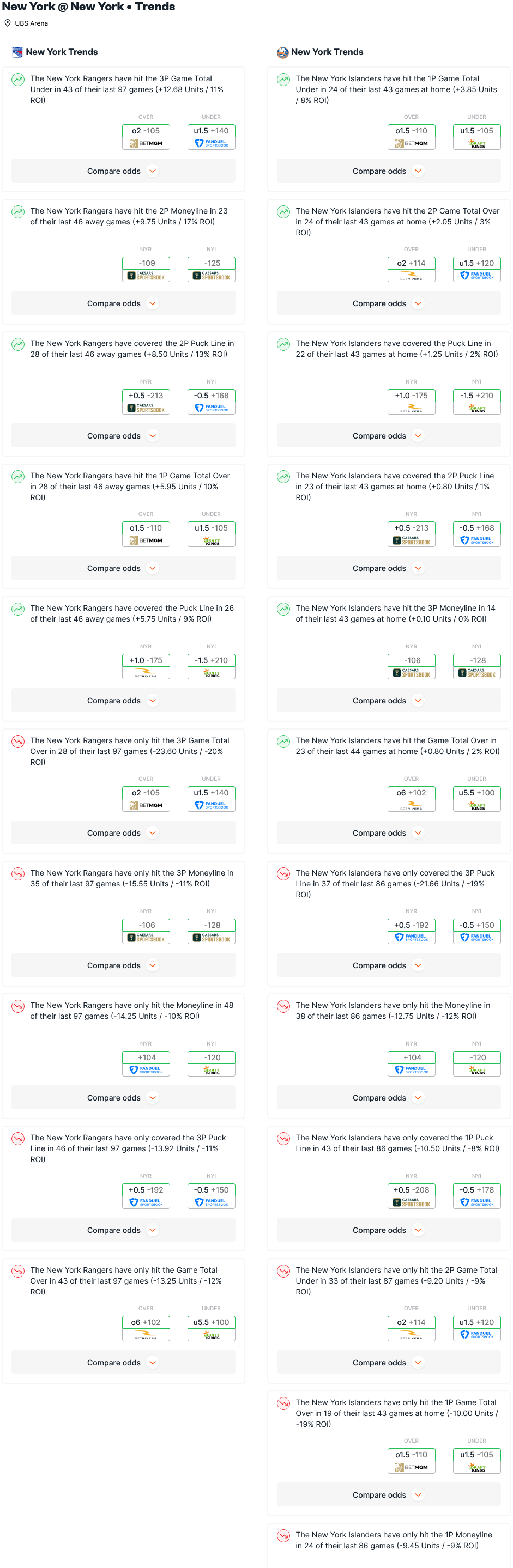Choose the o6 +102 BetRivers odds in Islanders Game Total Over card
Viewport: 513px width, 1568px height.
pos(411,798)
